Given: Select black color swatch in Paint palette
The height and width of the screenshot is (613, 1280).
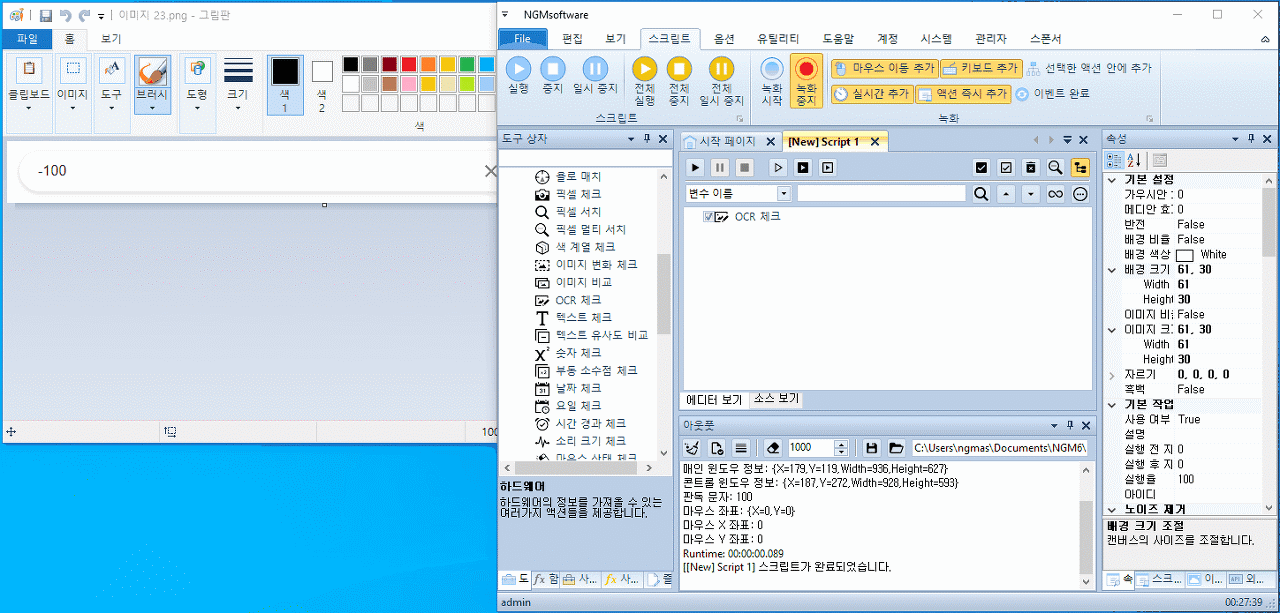Looking at the screenshot, I should [350, 64].
